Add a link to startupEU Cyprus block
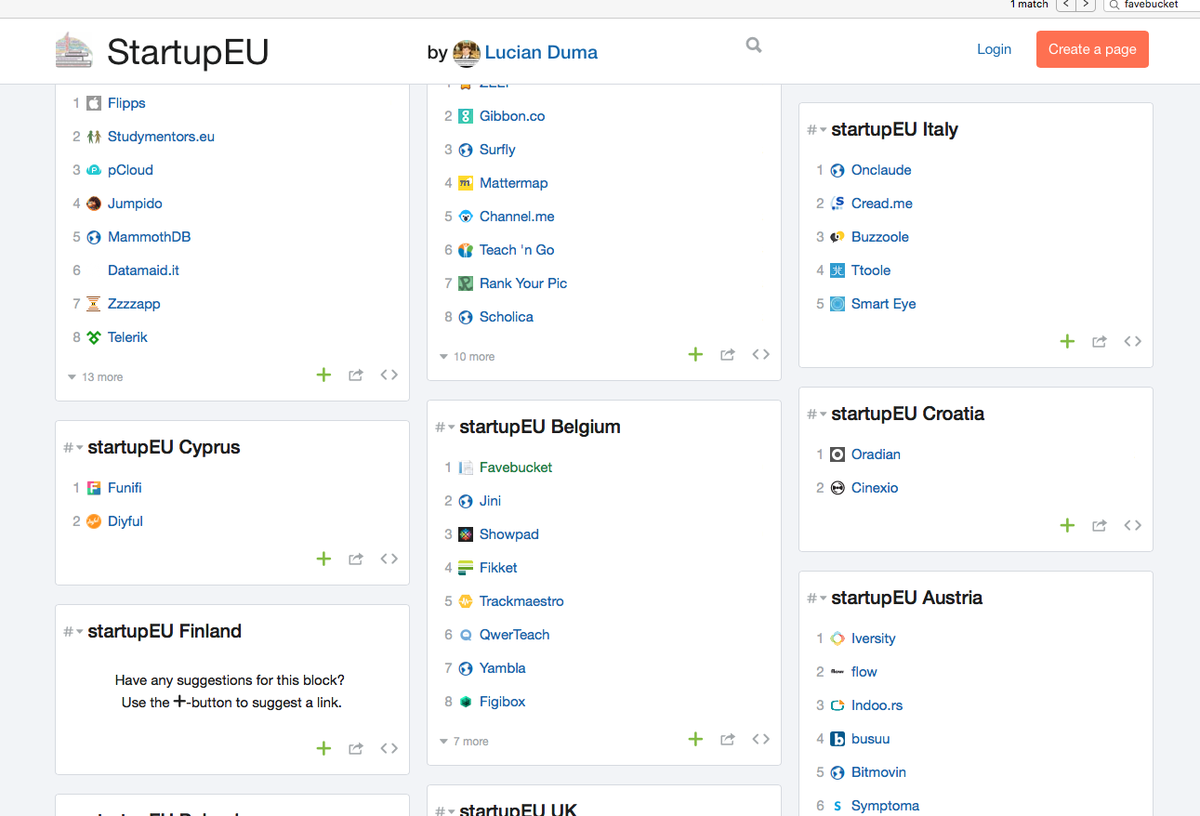Screen dimensions: 1200x816 point(323,559)
